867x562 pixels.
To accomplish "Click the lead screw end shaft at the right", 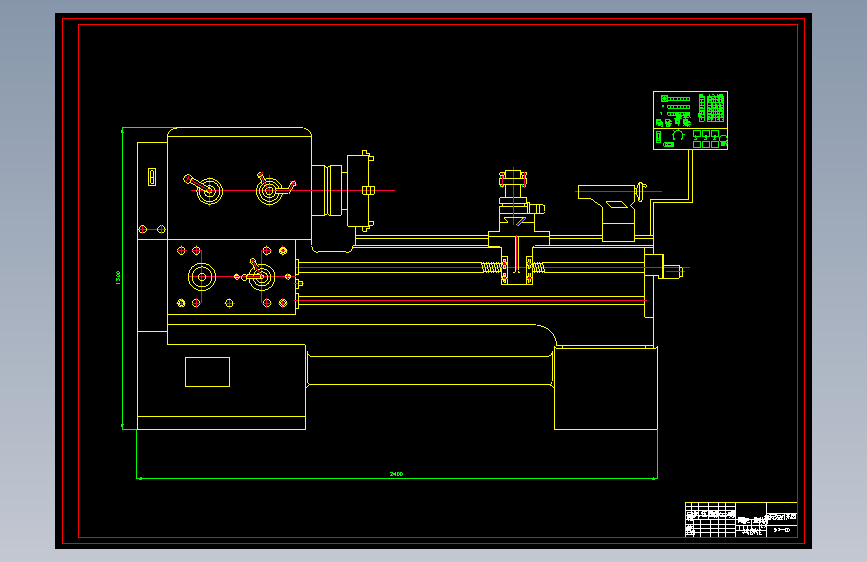I will [672, 271].
